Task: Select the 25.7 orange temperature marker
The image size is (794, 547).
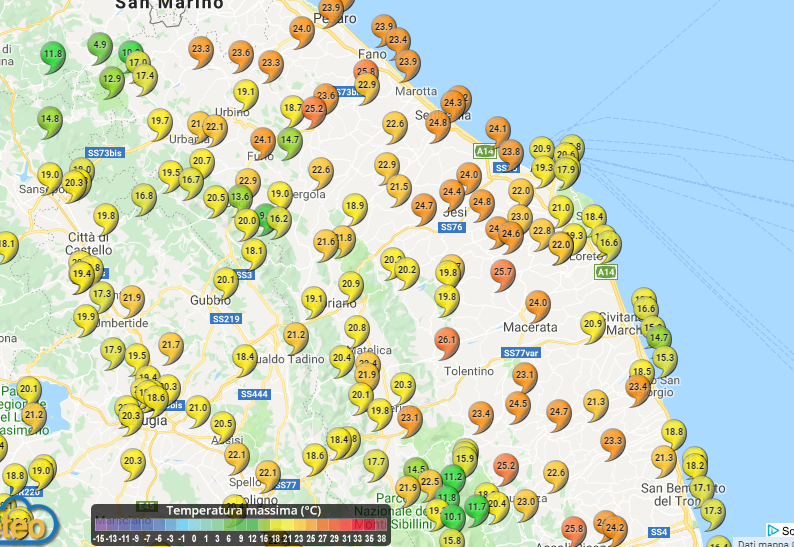Action: point(503,271)
